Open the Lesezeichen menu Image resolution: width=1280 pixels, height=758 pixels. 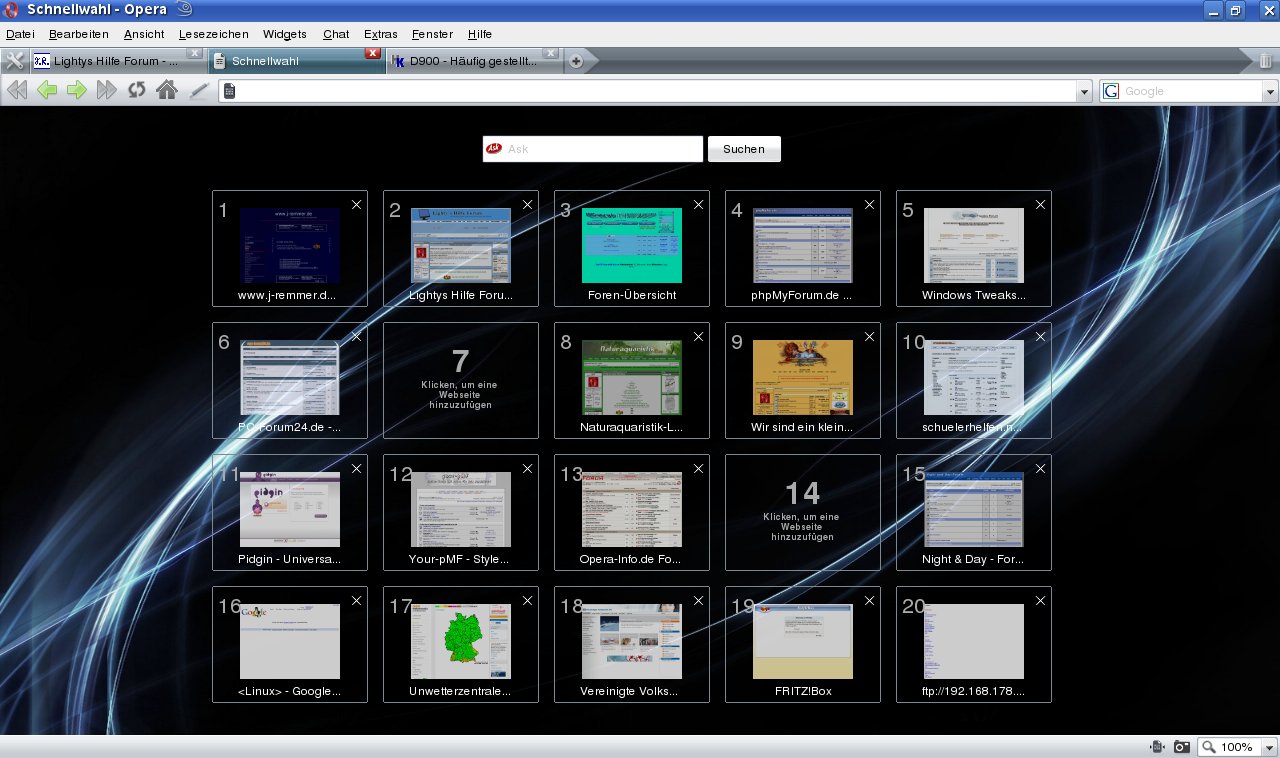(214, 34)
